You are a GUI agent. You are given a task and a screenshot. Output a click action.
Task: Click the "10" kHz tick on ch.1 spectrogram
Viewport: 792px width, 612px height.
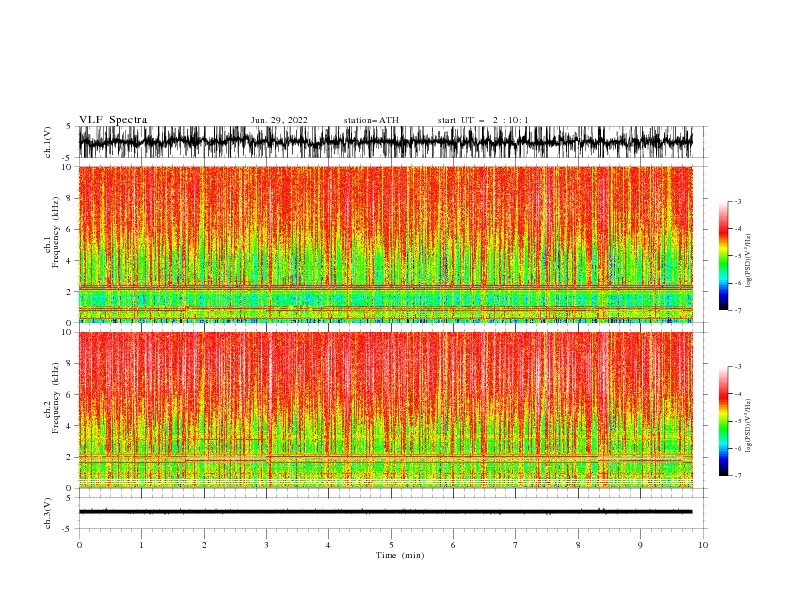[x=68, y=167]
